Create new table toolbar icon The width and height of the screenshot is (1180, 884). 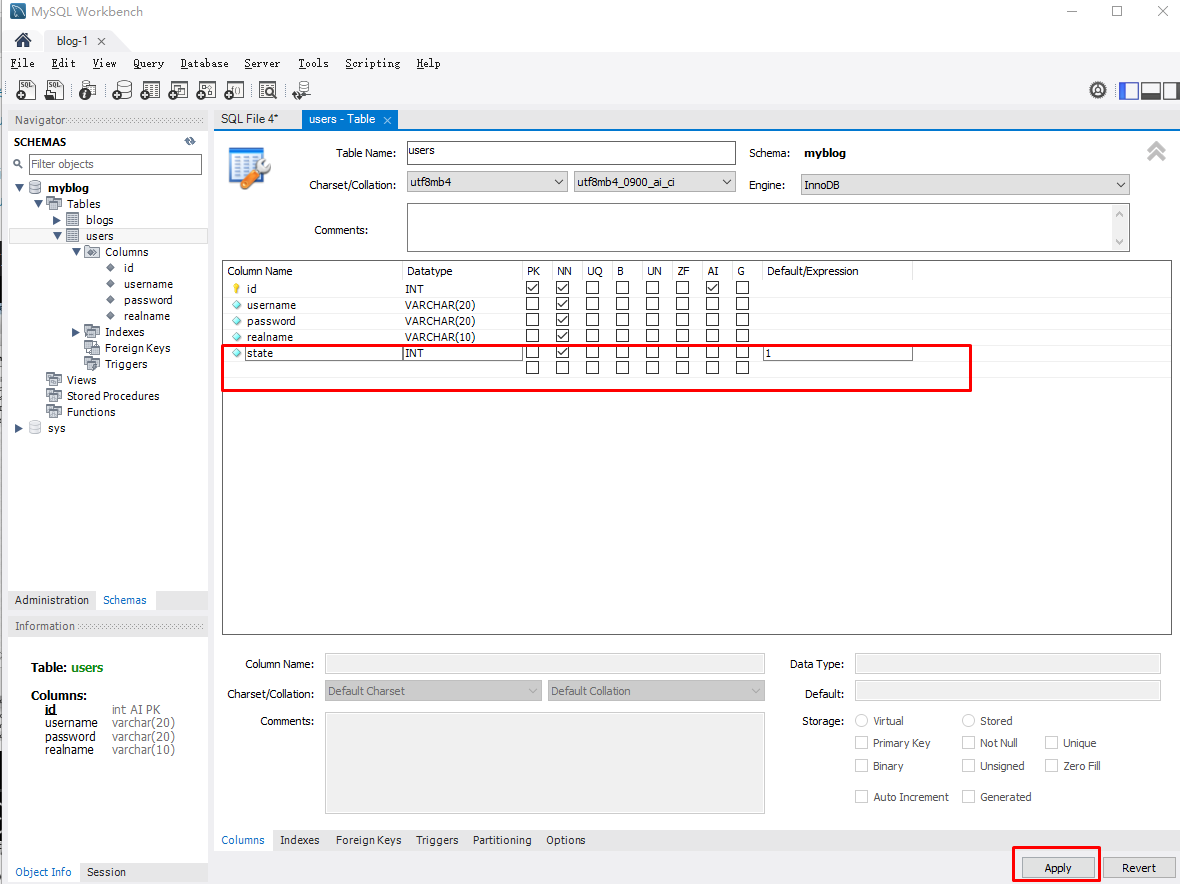pyautogui.click(x=151, y=90)
